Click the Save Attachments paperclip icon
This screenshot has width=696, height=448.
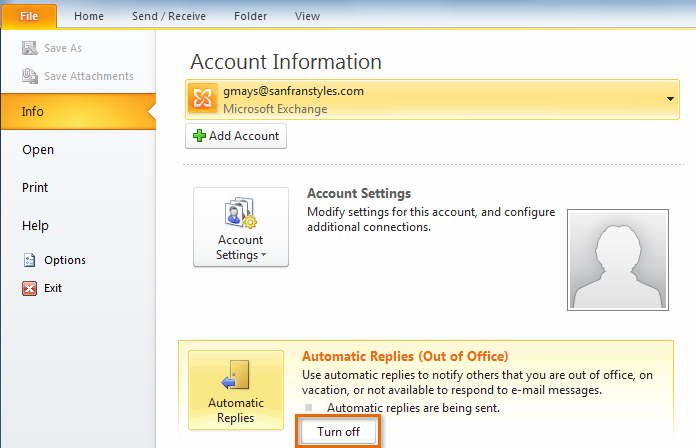30,76
